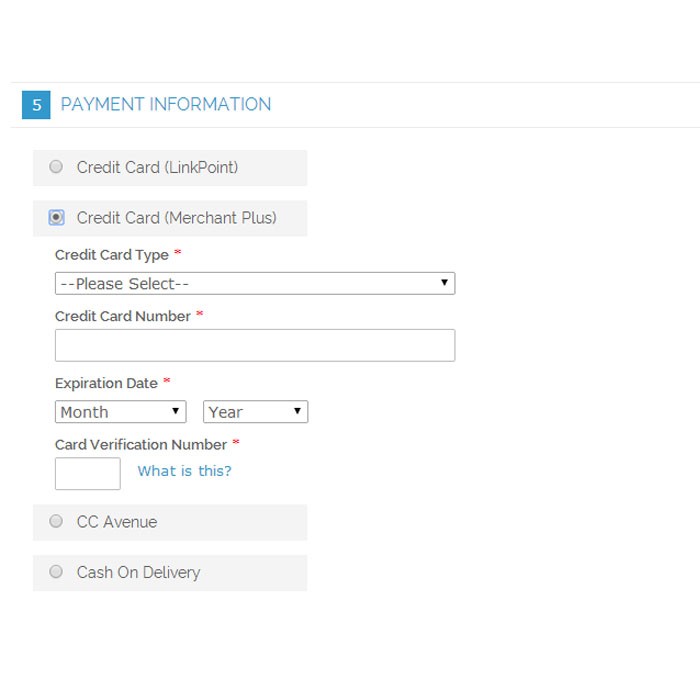Select the Credit Card (LinkPoint) radio button

coord(56,167)
